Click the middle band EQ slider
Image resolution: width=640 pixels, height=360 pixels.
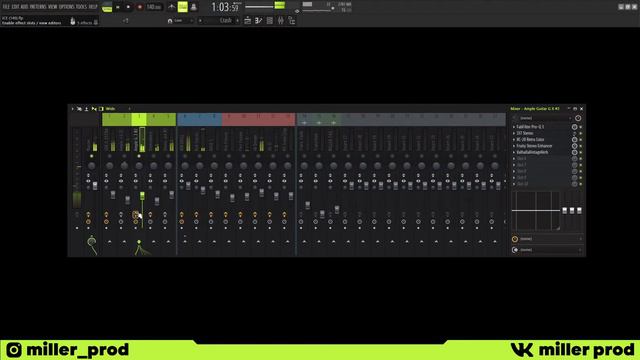click(572, 211)
